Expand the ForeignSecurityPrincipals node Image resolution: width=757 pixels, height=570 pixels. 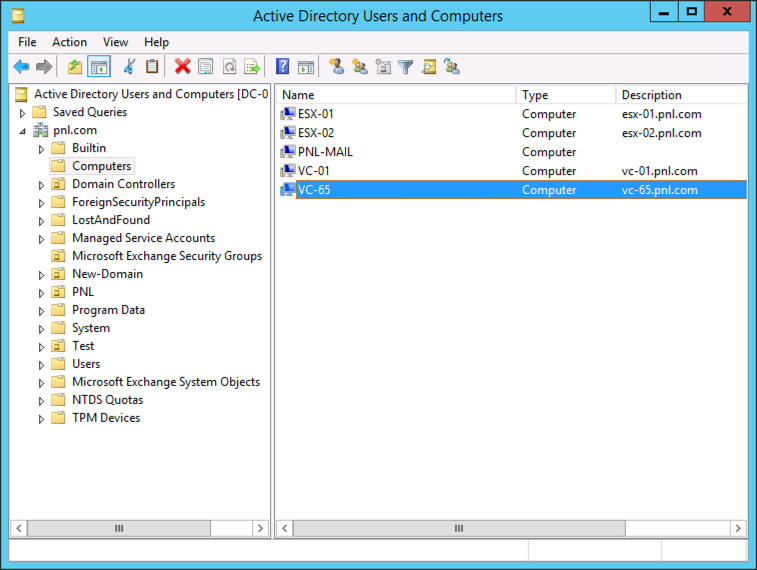coord(41,203)
